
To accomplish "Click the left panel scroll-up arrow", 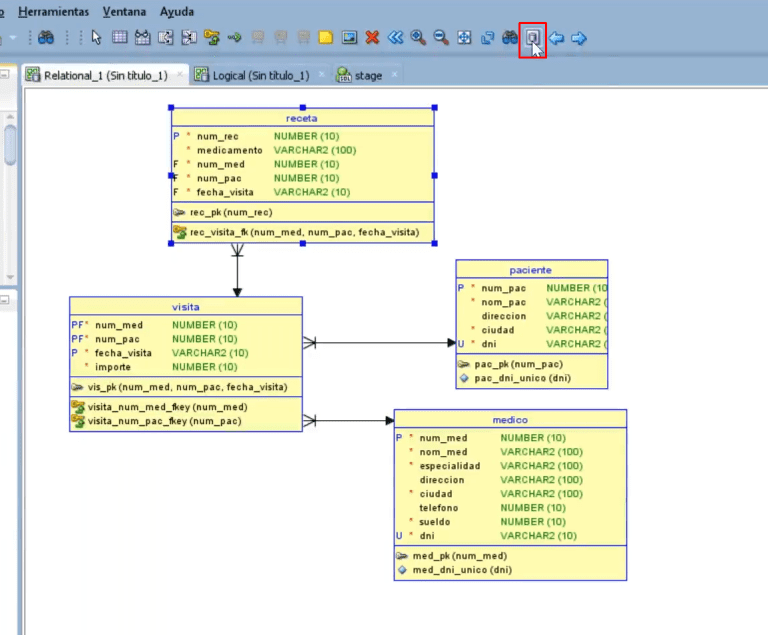I will click(10, 117).
